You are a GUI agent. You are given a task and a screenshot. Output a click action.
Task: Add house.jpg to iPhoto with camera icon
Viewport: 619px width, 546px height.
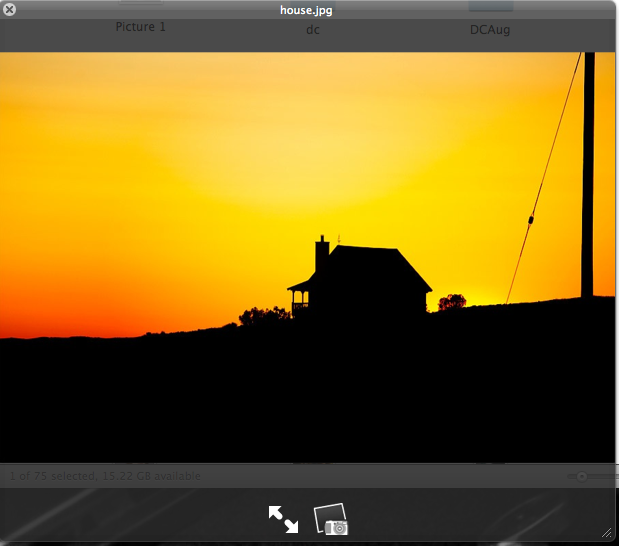coord(331,519)
